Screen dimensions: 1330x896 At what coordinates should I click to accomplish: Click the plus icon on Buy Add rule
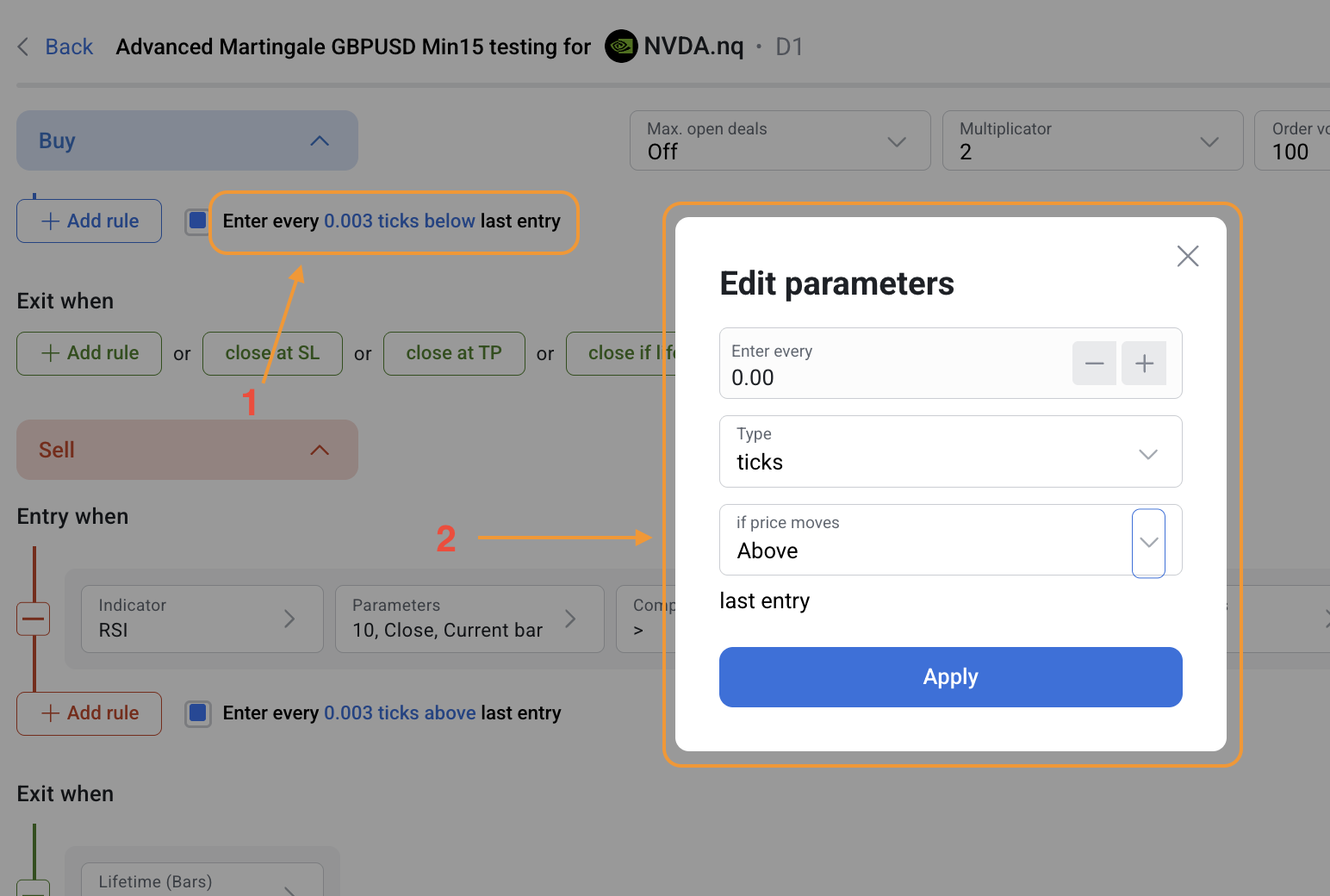coord(51,221)
